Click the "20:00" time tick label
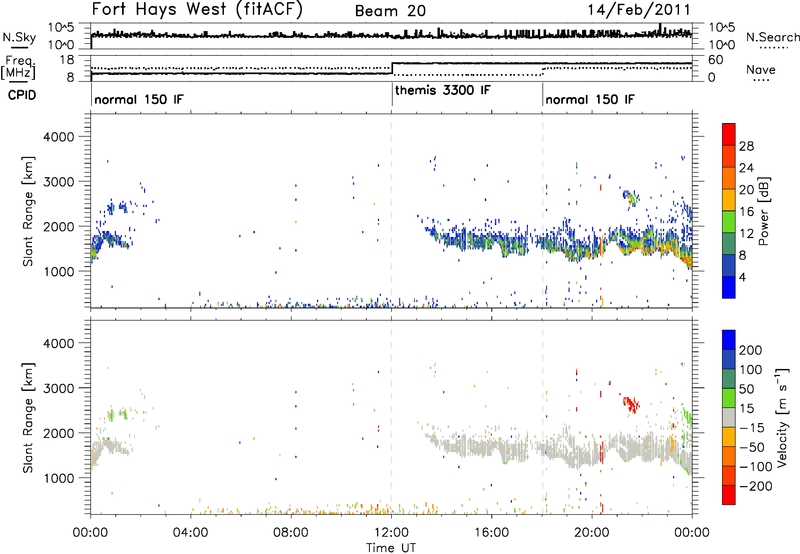The image size is (800, 554). 591,533
